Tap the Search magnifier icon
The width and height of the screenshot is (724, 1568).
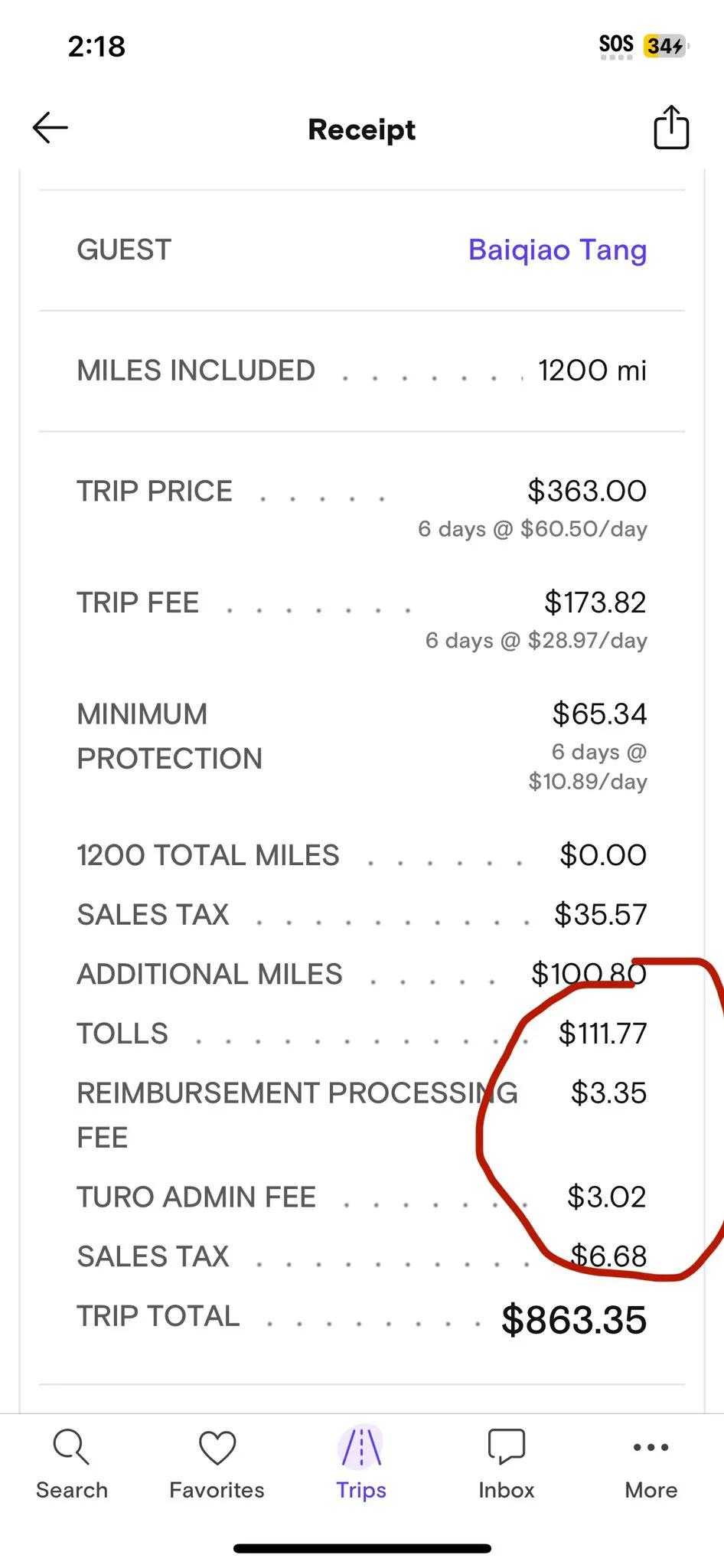click(x=71, y=1447)
